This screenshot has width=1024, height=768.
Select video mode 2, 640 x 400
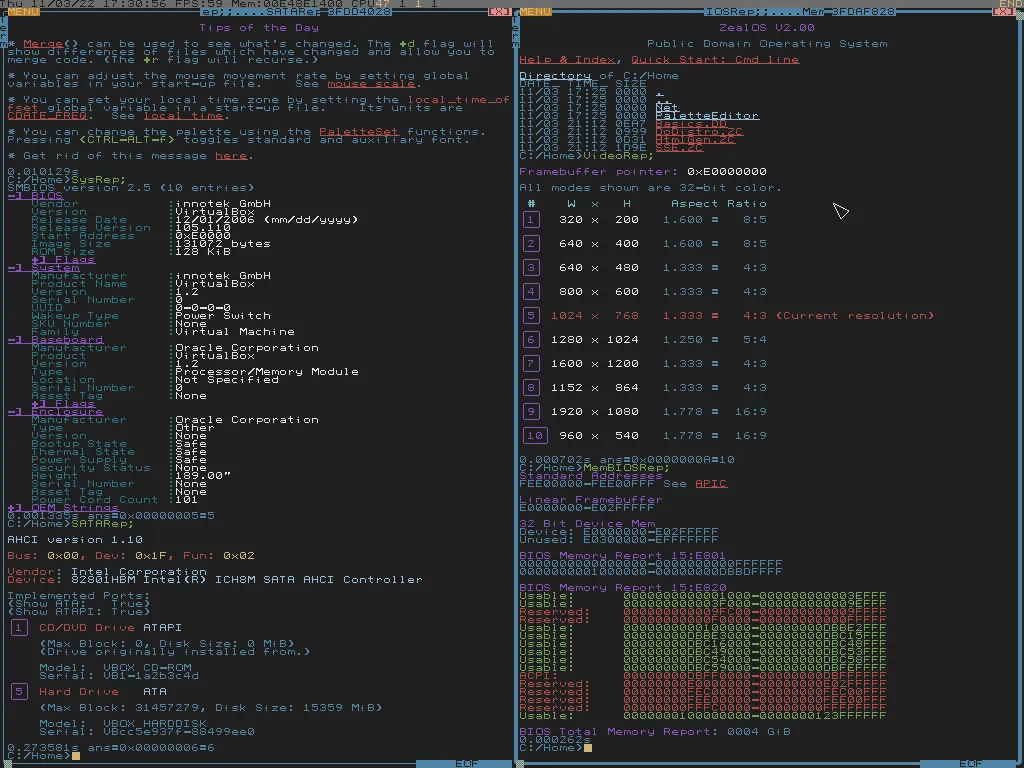click(x=531, y=243)
